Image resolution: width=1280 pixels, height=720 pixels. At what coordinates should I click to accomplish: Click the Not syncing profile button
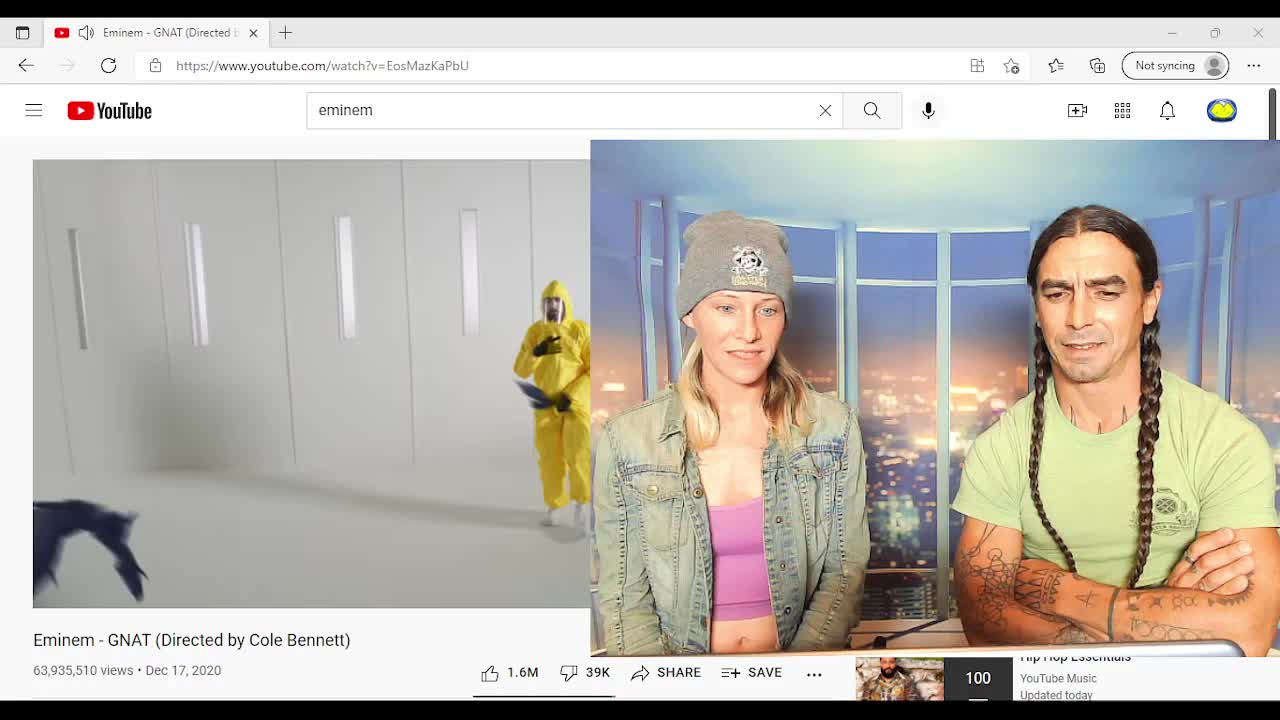(x=1175, y=66)
